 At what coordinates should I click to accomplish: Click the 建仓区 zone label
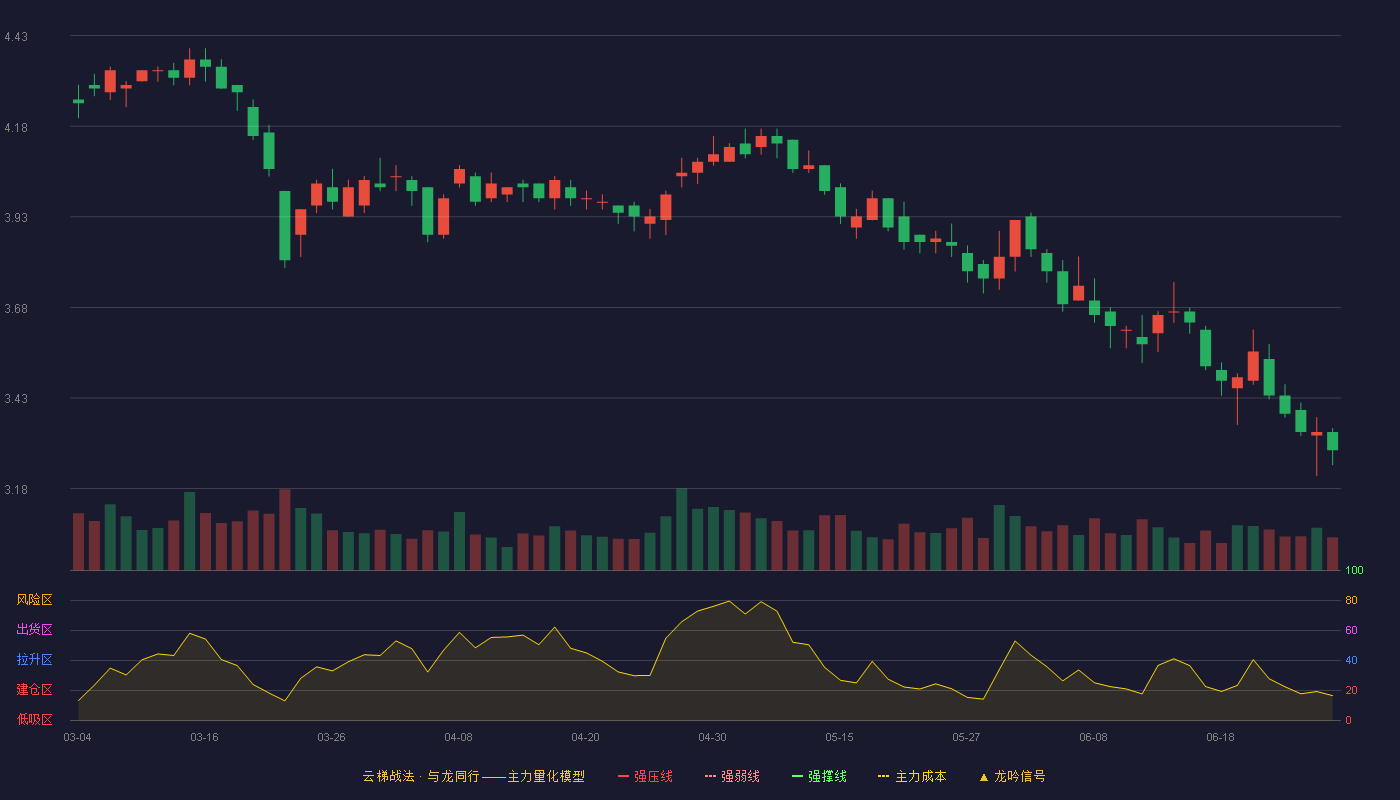pyautogui.click(x=34, y=690)
